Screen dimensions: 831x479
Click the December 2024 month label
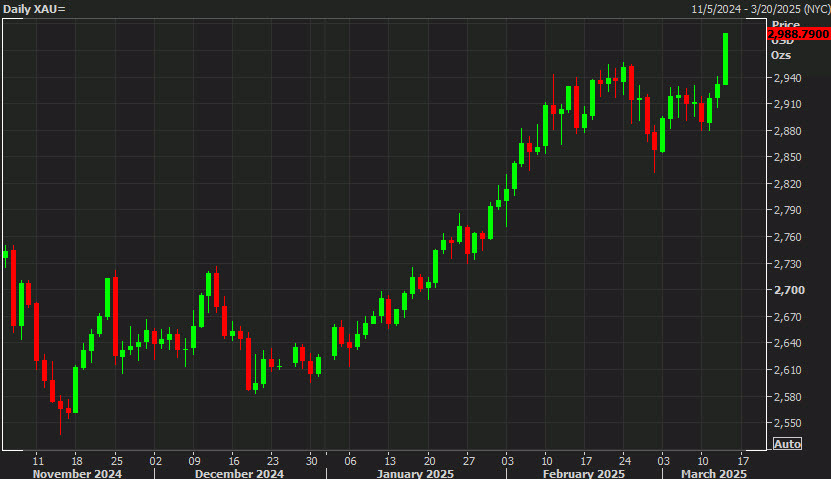239,473
